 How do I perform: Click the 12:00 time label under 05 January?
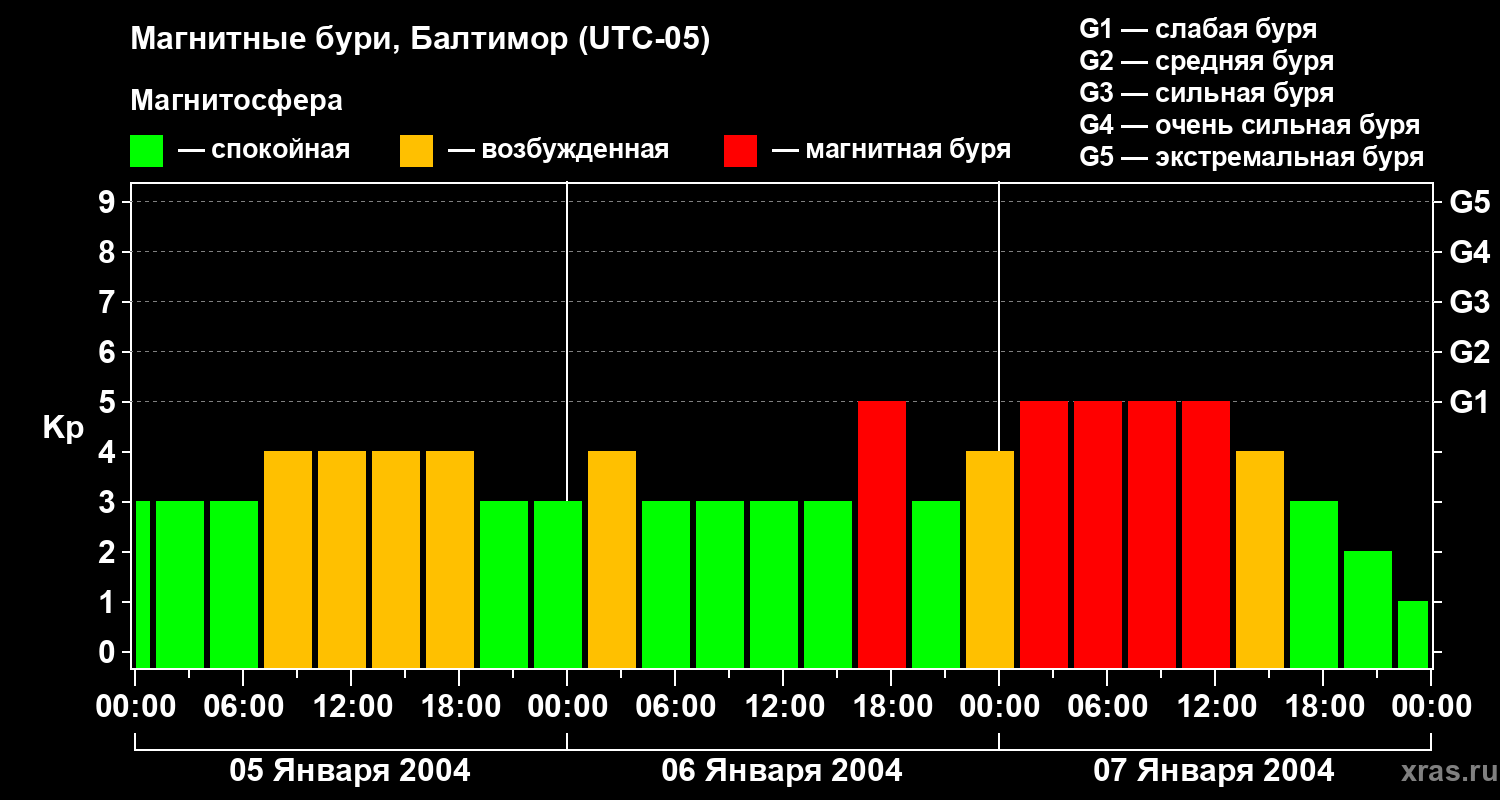(x=354, y=707)
